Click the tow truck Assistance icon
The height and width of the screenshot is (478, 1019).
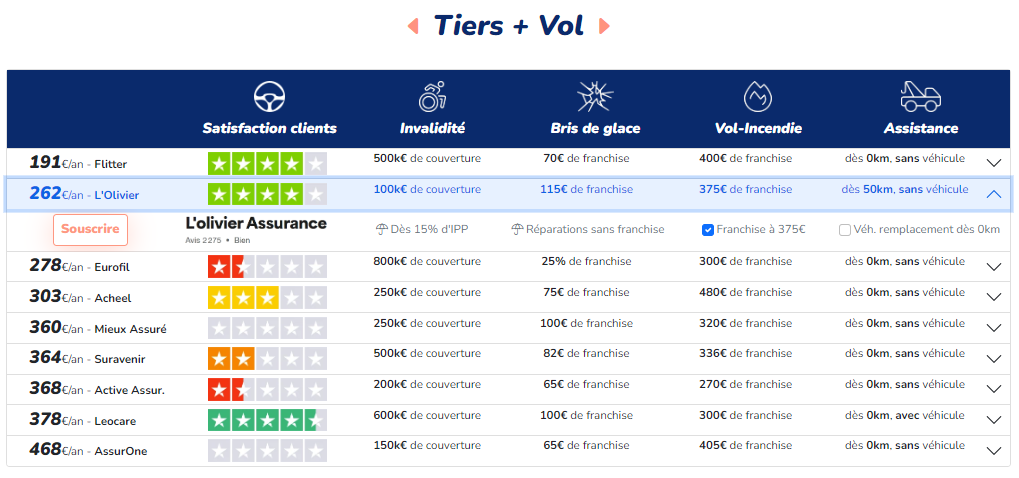point(920,97)
